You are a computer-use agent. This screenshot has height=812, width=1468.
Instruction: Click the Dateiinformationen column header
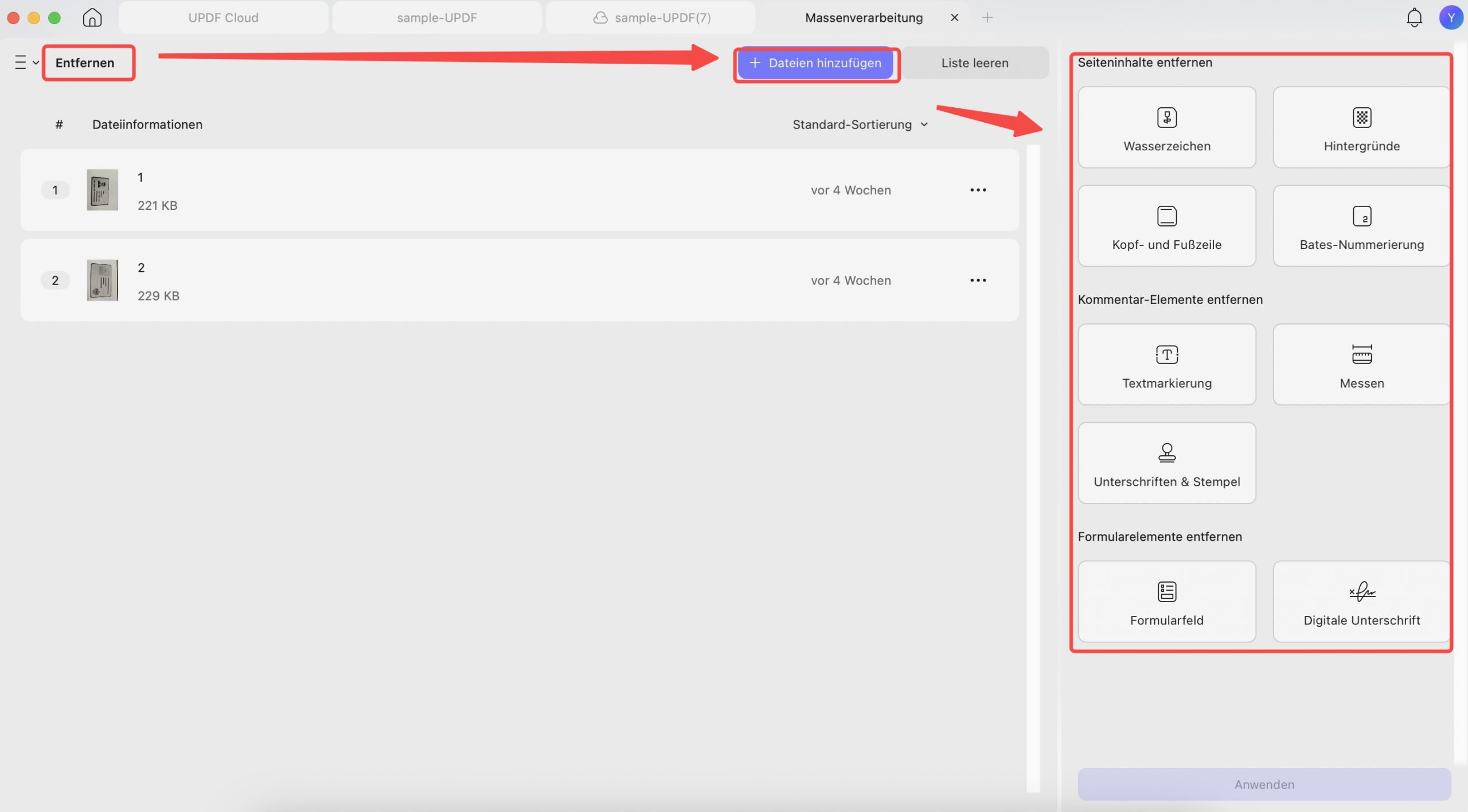147,124
